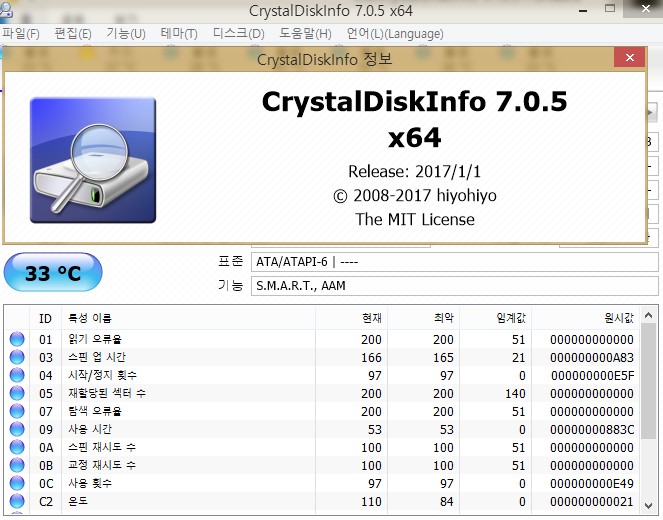The height and width of the screenshot is (520, 663).
Task: Click scroll-up arrow of SMART list
Action: point(649,315)
